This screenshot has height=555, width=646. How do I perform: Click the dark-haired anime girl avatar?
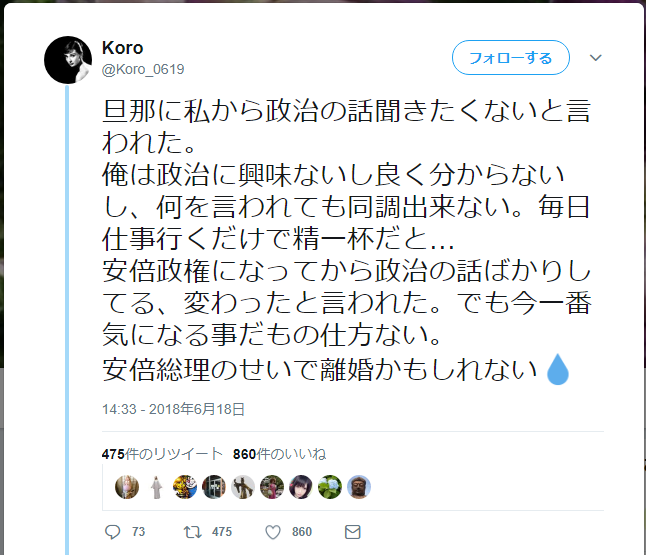(301, 487)
